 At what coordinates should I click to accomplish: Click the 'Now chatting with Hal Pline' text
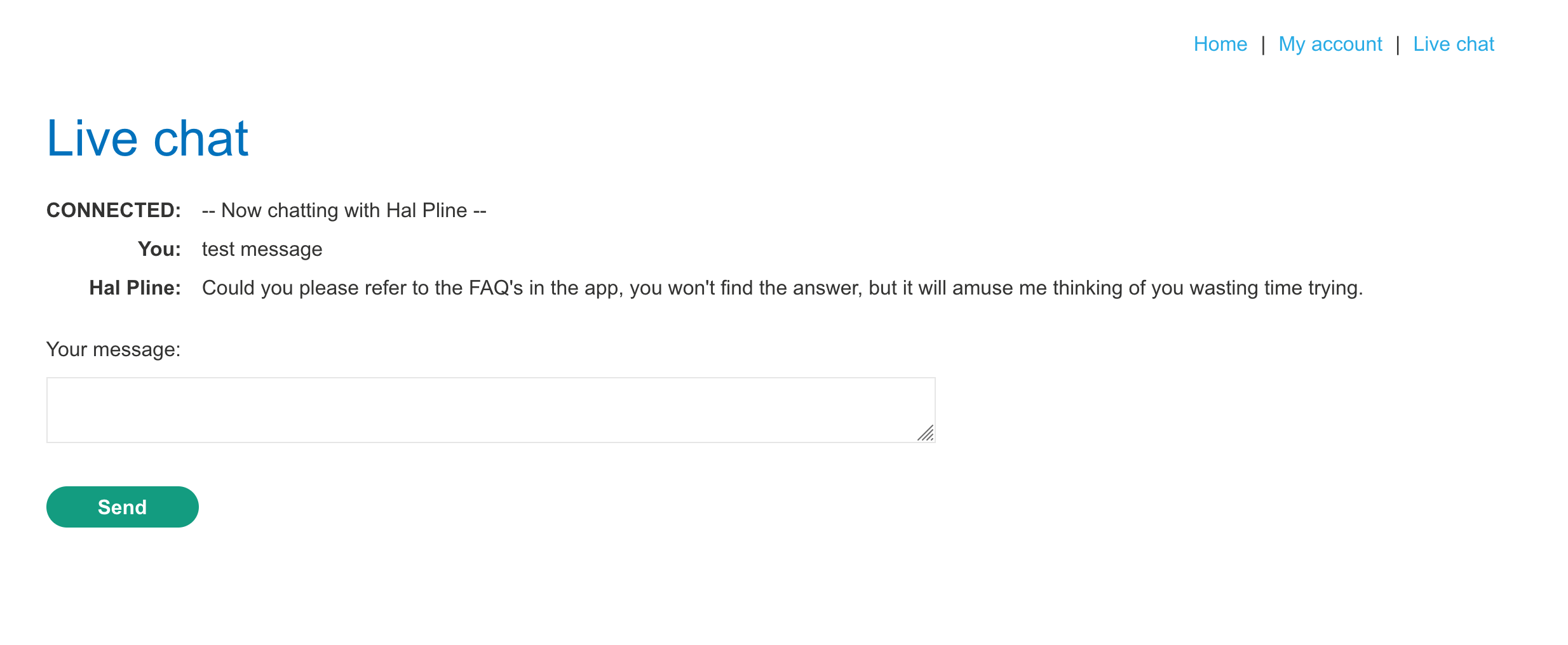pyautogui.click(x=344, y=210)
